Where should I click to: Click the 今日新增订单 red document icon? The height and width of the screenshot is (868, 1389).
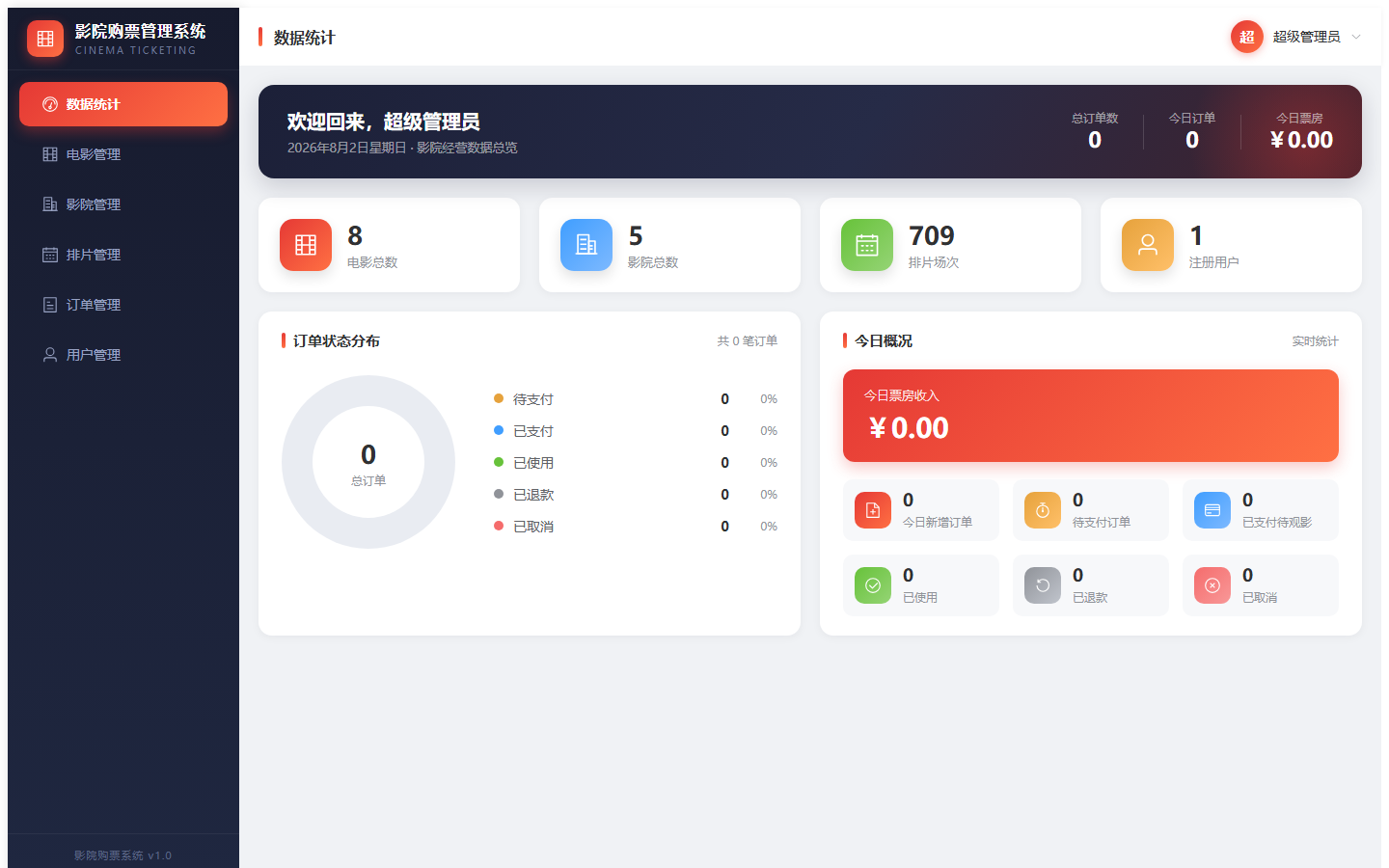pyautogui.click(x=873, y=510)
